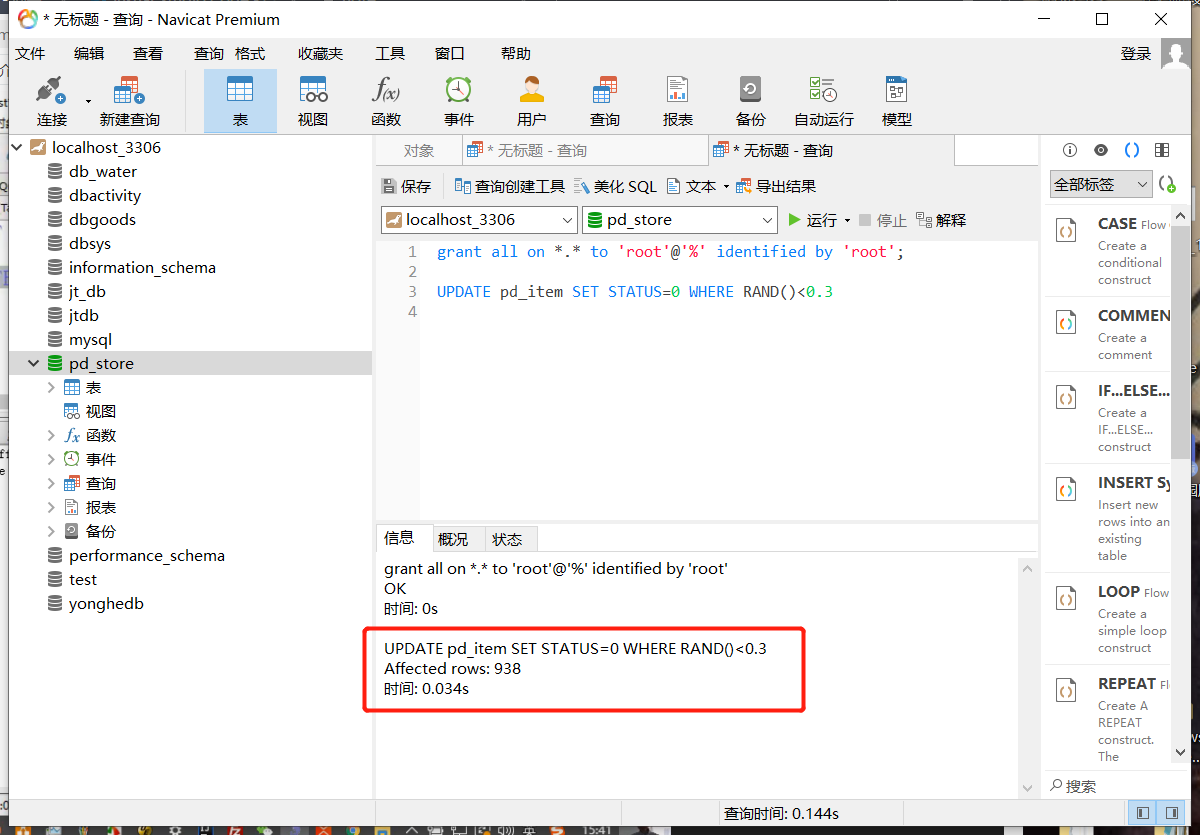1200x835 pixels.
Task: Switch to the 对象 (Objects) tab
Action: [x=419, y=151]
